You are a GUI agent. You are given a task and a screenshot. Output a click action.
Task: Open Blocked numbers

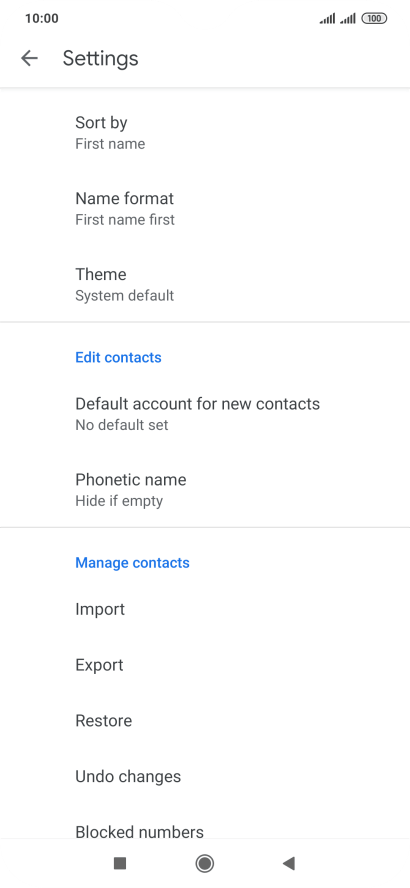[205, 831]
